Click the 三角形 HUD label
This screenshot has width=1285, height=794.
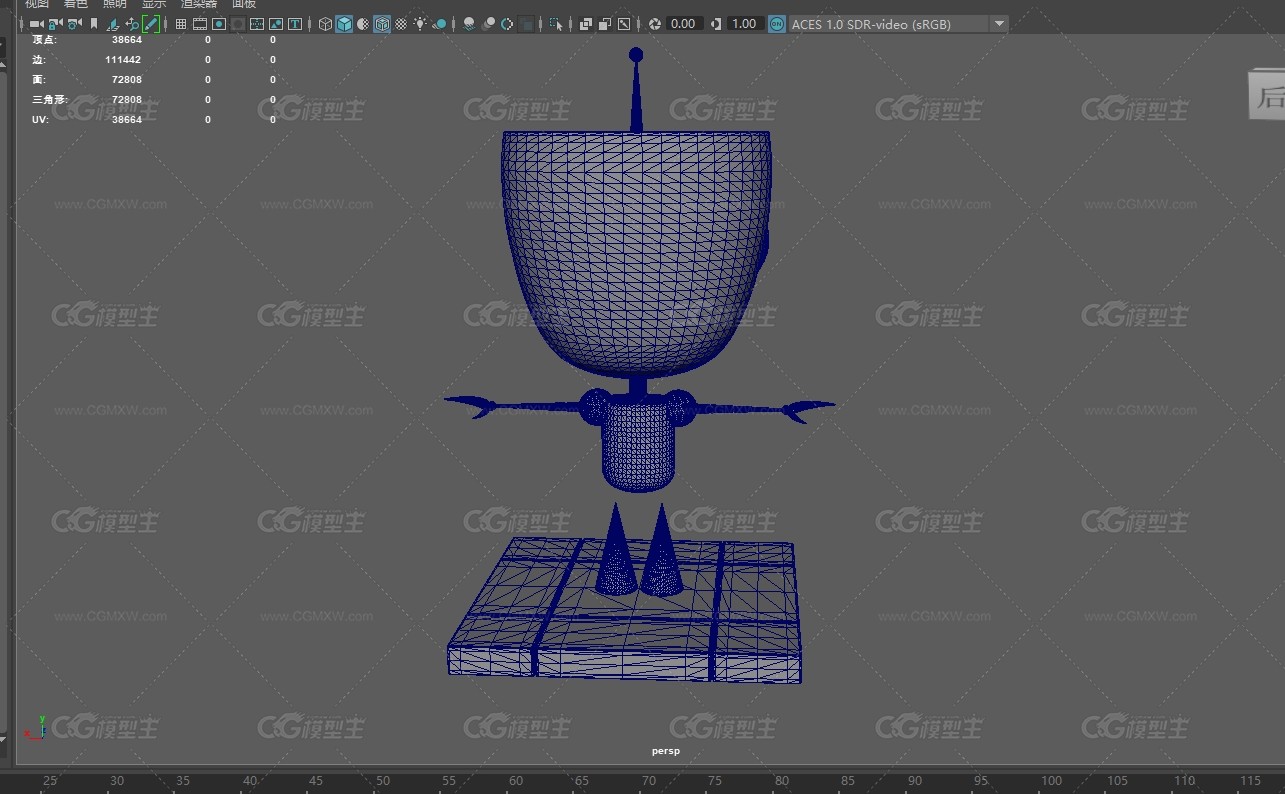point(50,100)
